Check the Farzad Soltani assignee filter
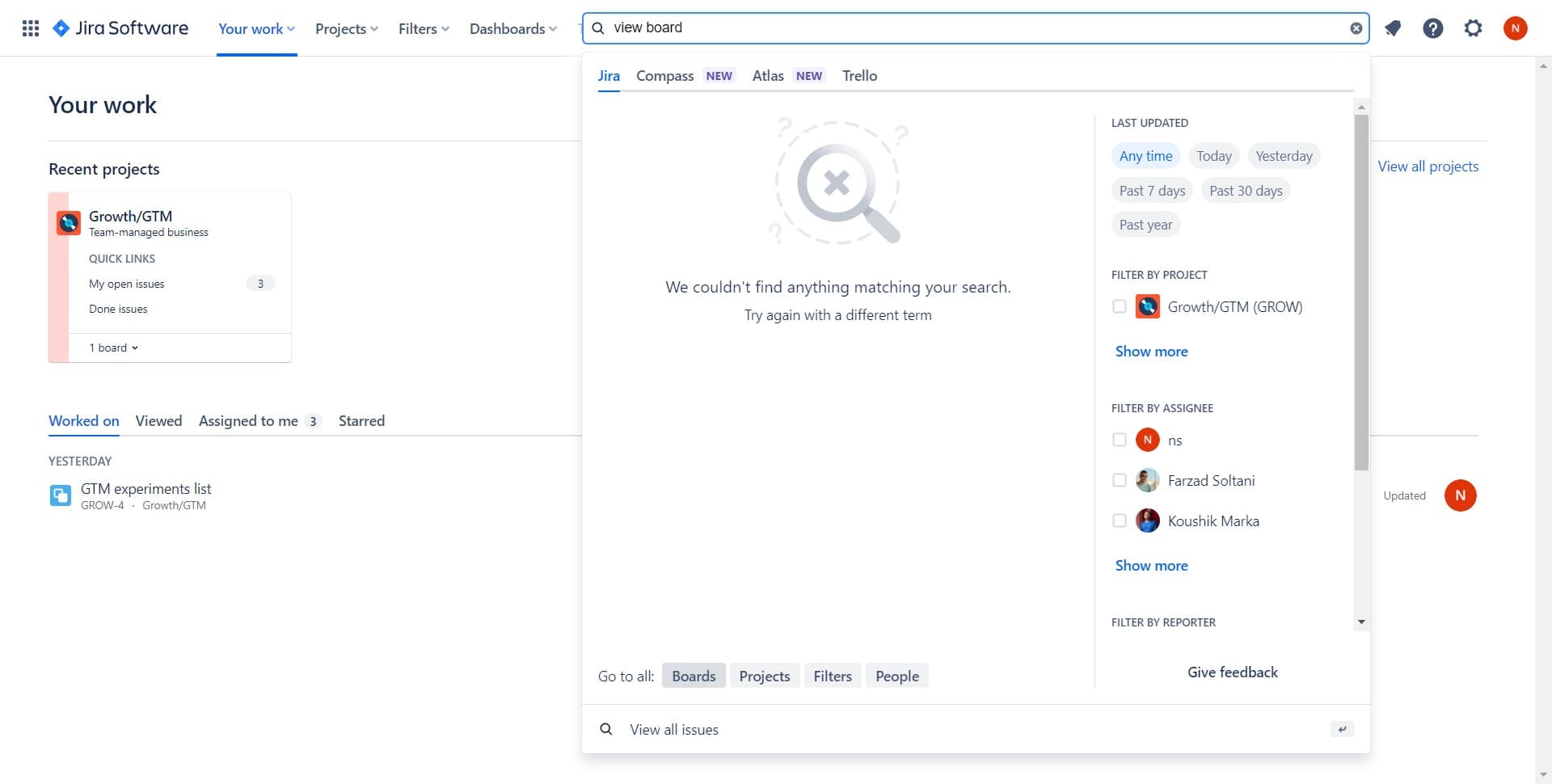 [1120, 480]
